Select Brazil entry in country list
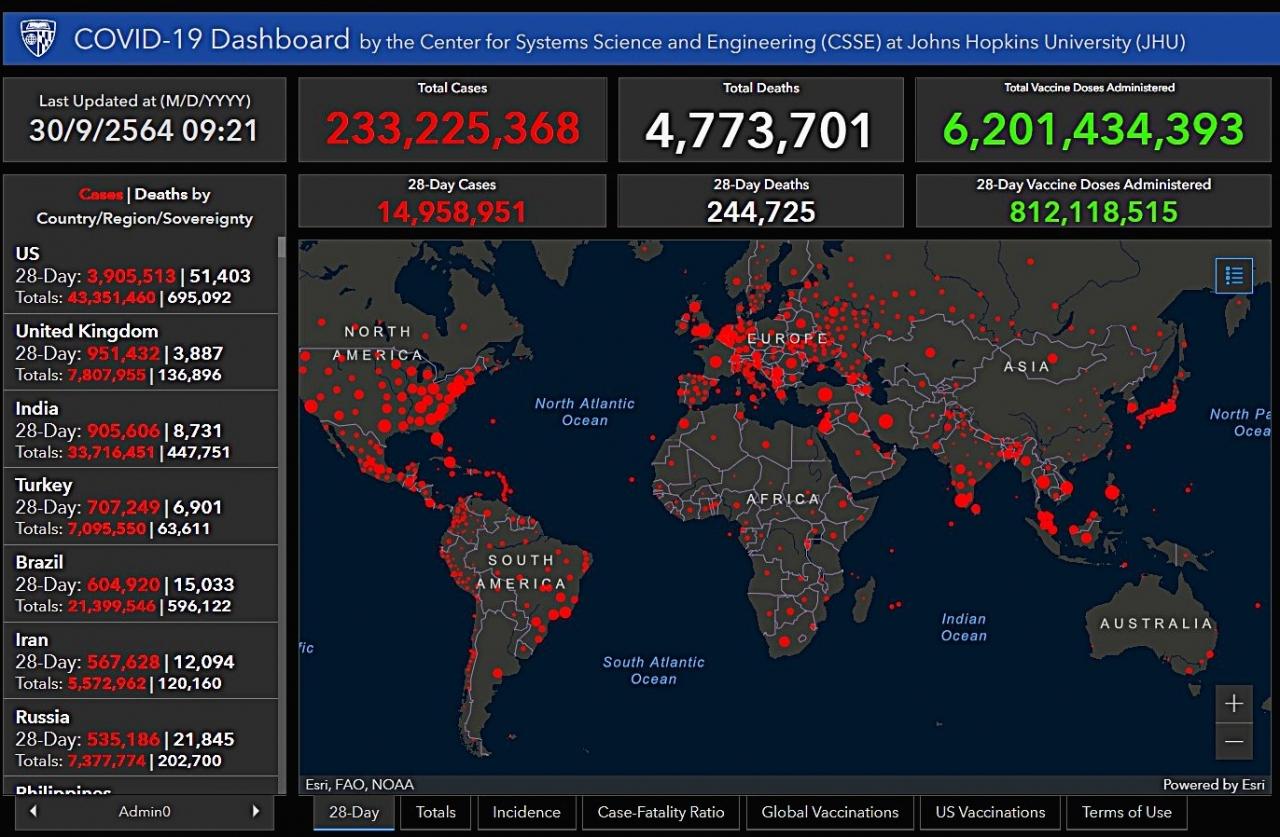 click(140, 583)
